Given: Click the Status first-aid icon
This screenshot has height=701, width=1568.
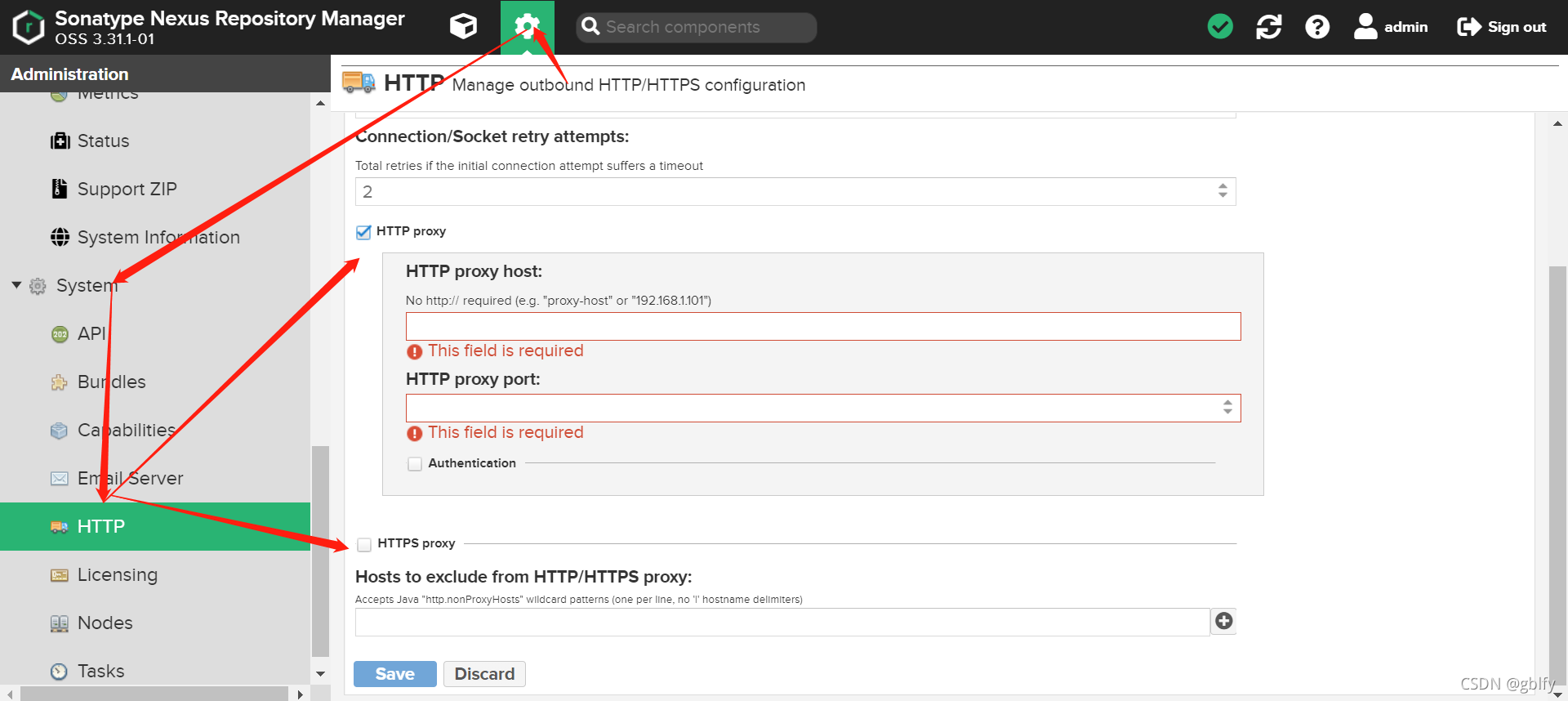Looking at the screenshot, I should tap(60, 141).
